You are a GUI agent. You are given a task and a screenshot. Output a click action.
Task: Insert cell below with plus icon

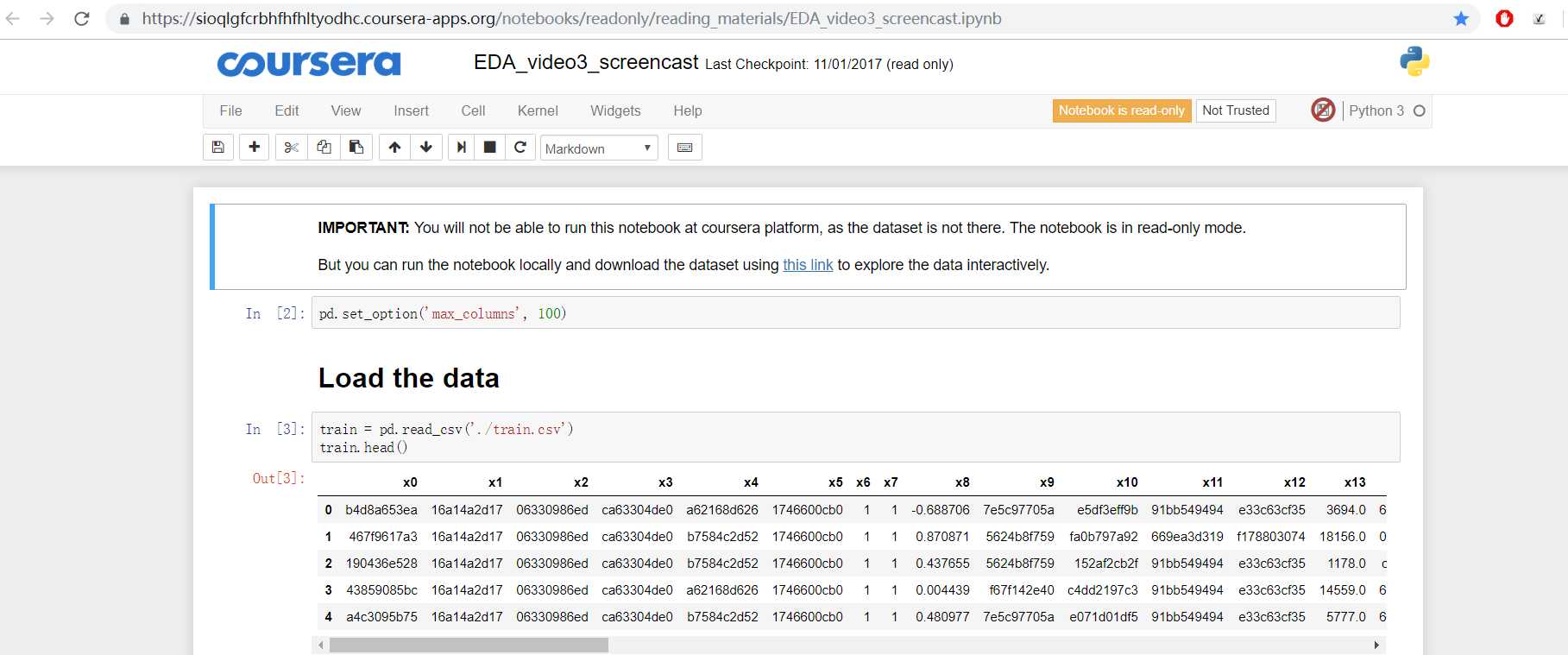coord(254,148)
